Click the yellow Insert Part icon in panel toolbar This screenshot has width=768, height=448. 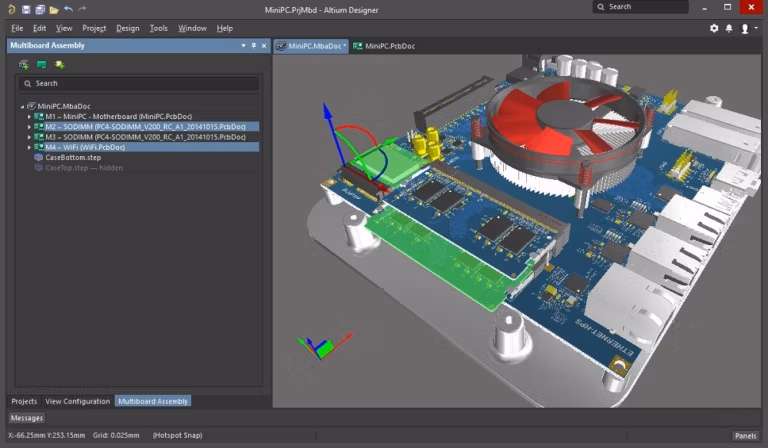59,65
